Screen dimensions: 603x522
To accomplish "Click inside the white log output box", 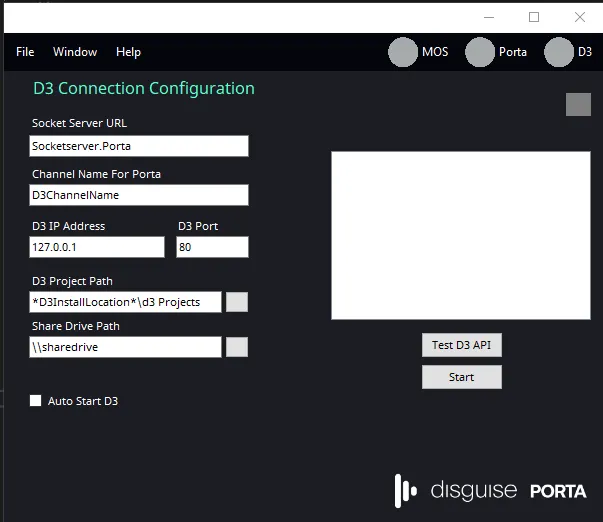I will [x=461, y=235].
